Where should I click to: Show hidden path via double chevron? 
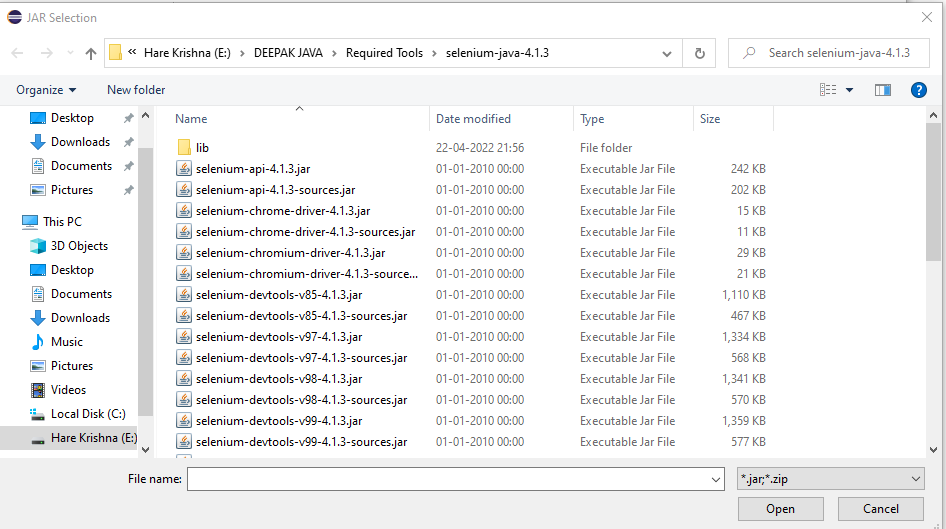coord(132,52)
